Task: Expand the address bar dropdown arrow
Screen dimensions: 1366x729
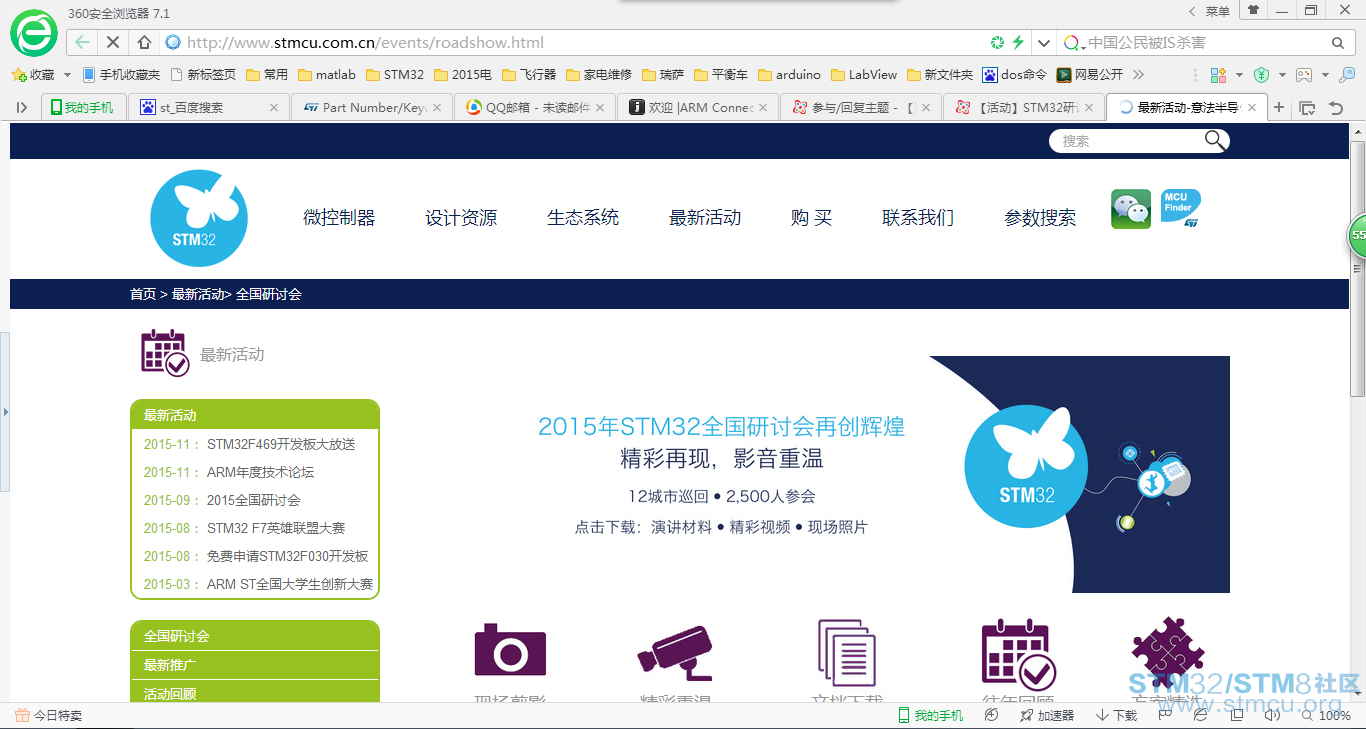Action: click(1044, 43)
